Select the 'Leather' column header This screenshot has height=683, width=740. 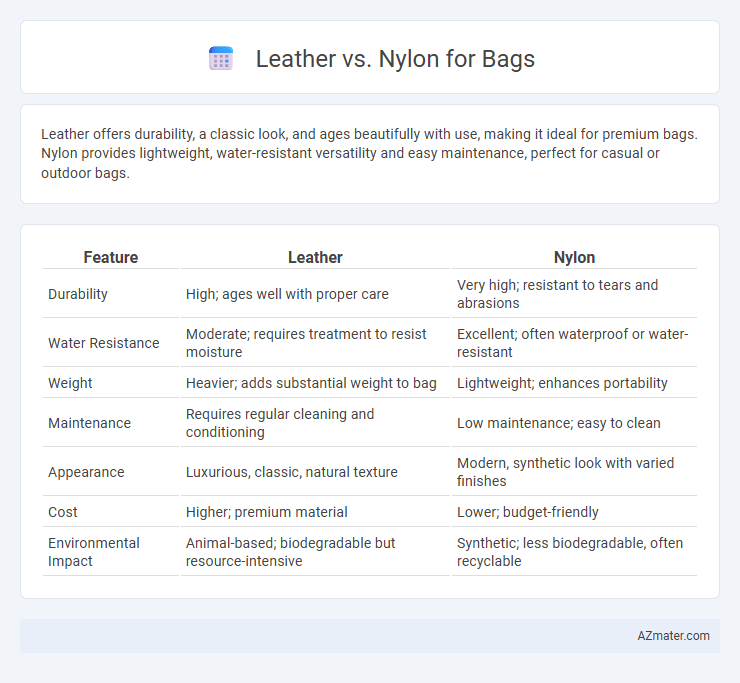pos(315,257)
